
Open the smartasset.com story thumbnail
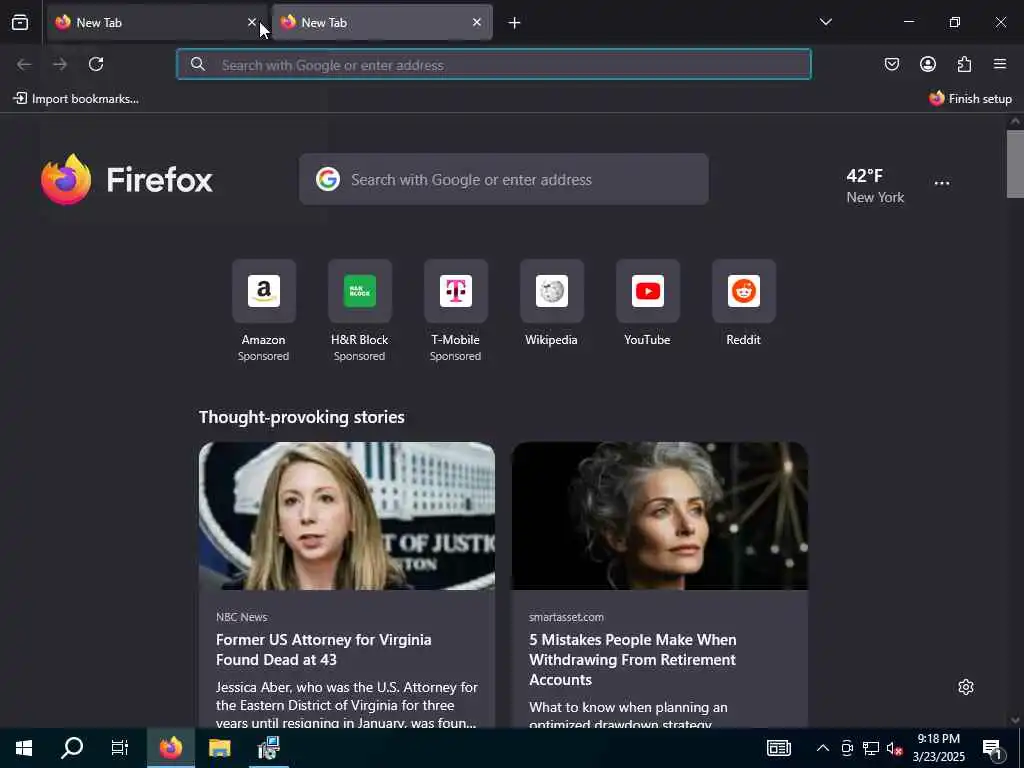(660, 516)
